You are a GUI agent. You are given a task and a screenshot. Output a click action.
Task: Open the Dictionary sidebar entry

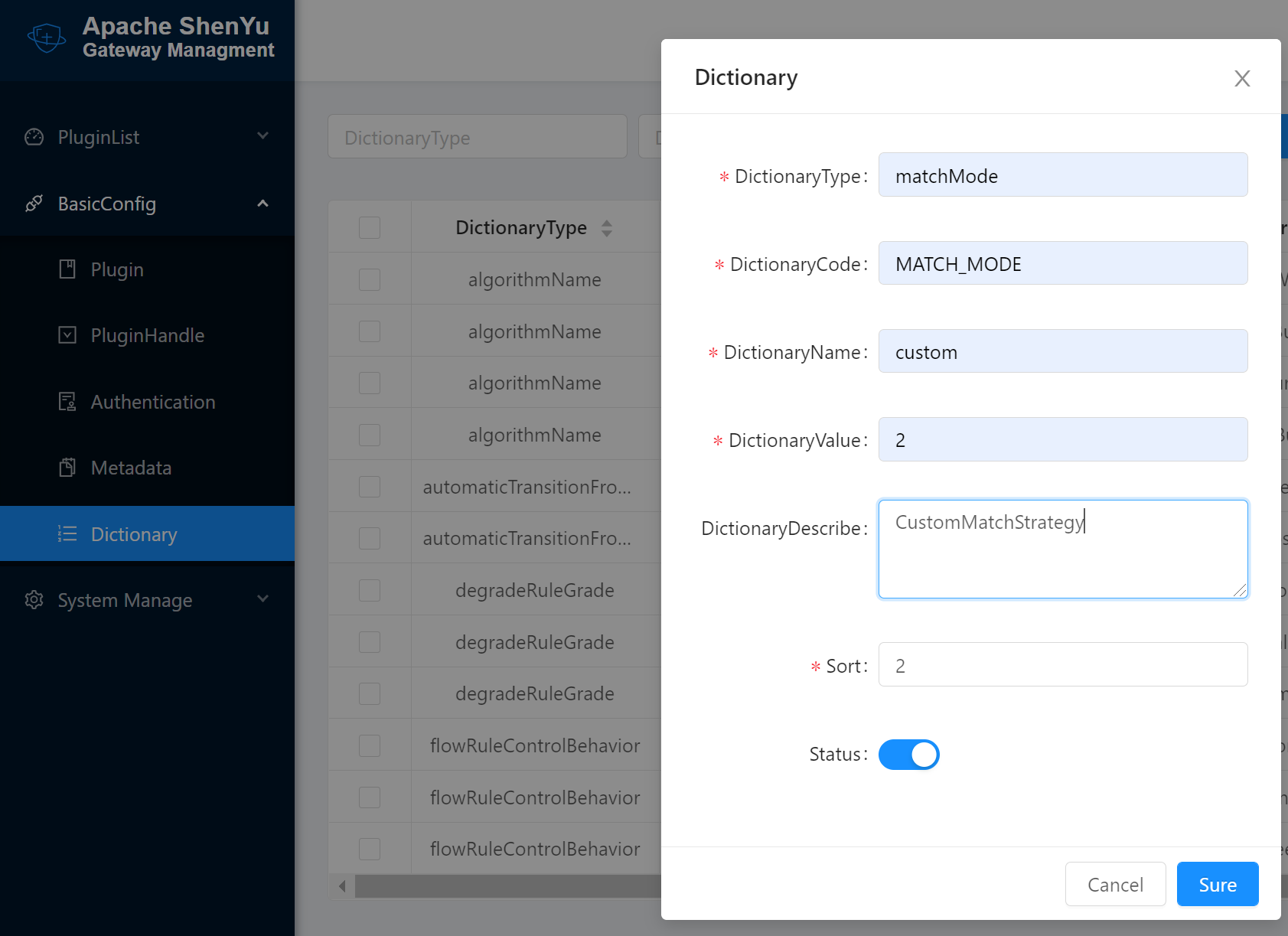(x=134, y=533)
